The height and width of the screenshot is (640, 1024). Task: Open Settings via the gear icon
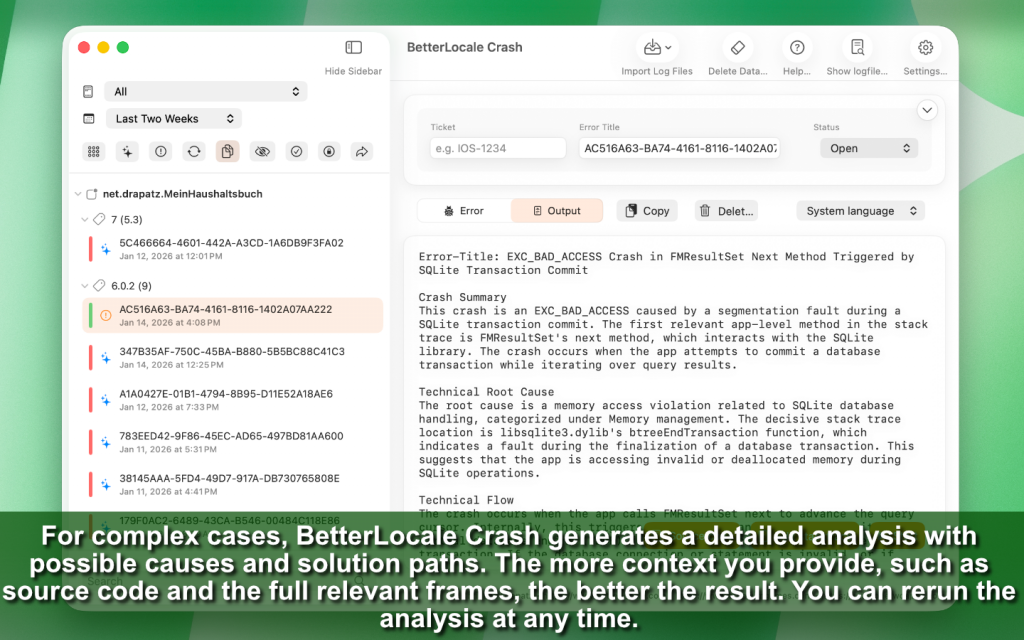tap(925, 48)
